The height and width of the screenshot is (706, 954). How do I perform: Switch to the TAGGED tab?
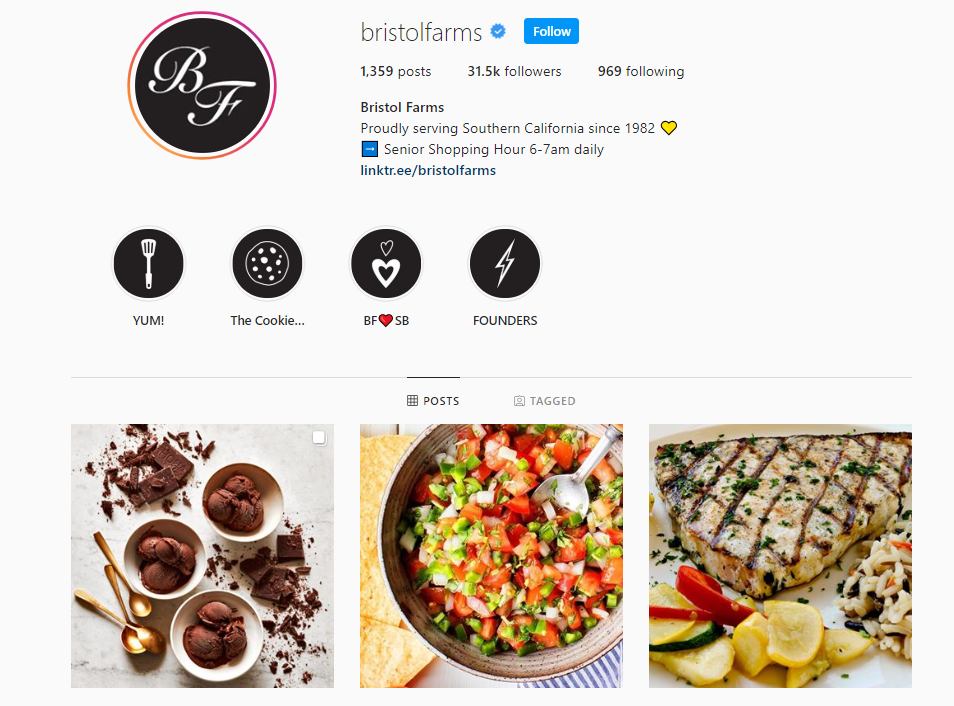pyautogui.click(x=545, y=400)
